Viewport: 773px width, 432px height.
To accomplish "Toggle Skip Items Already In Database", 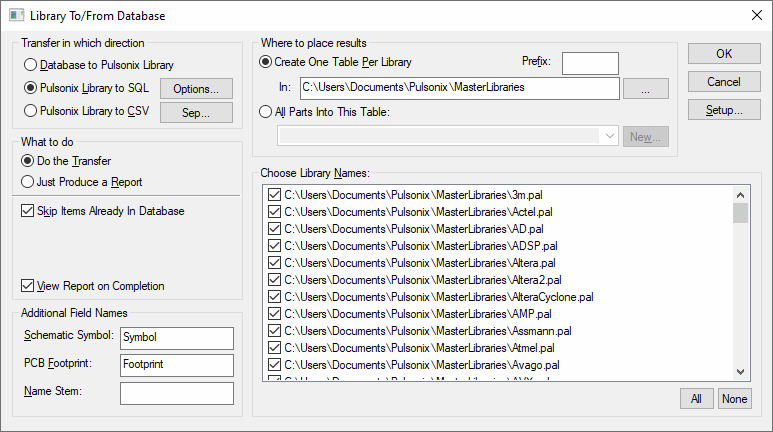I will click(28, 211).
